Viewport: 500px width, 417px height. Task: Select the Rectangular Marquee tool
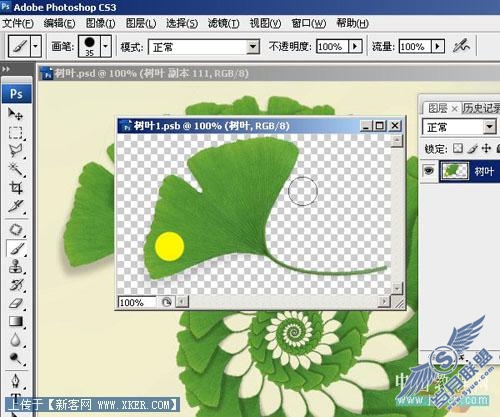pyautogui.click(x=16, y=133)
